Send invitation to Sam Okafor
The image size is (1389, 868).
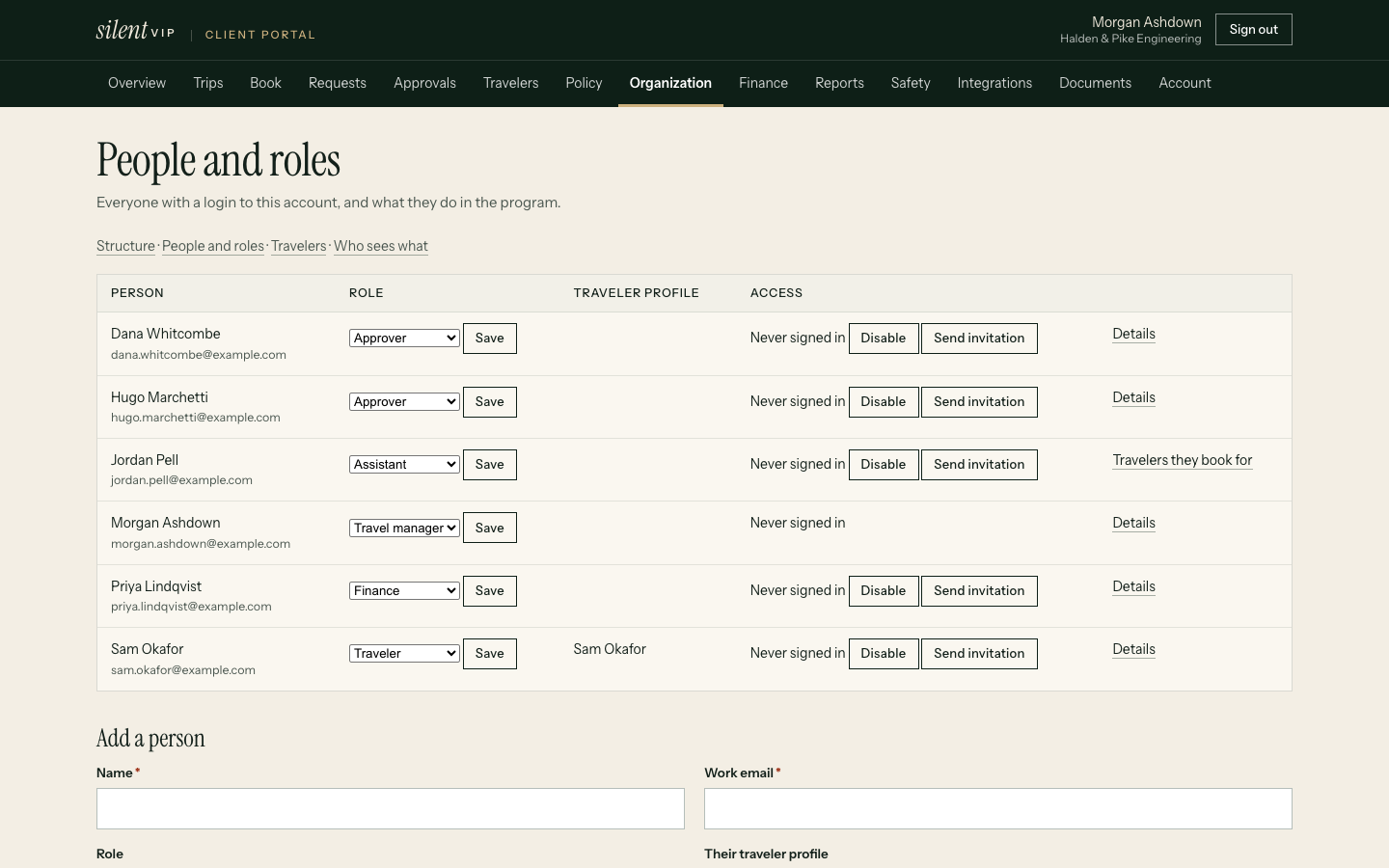pos(979,654)
